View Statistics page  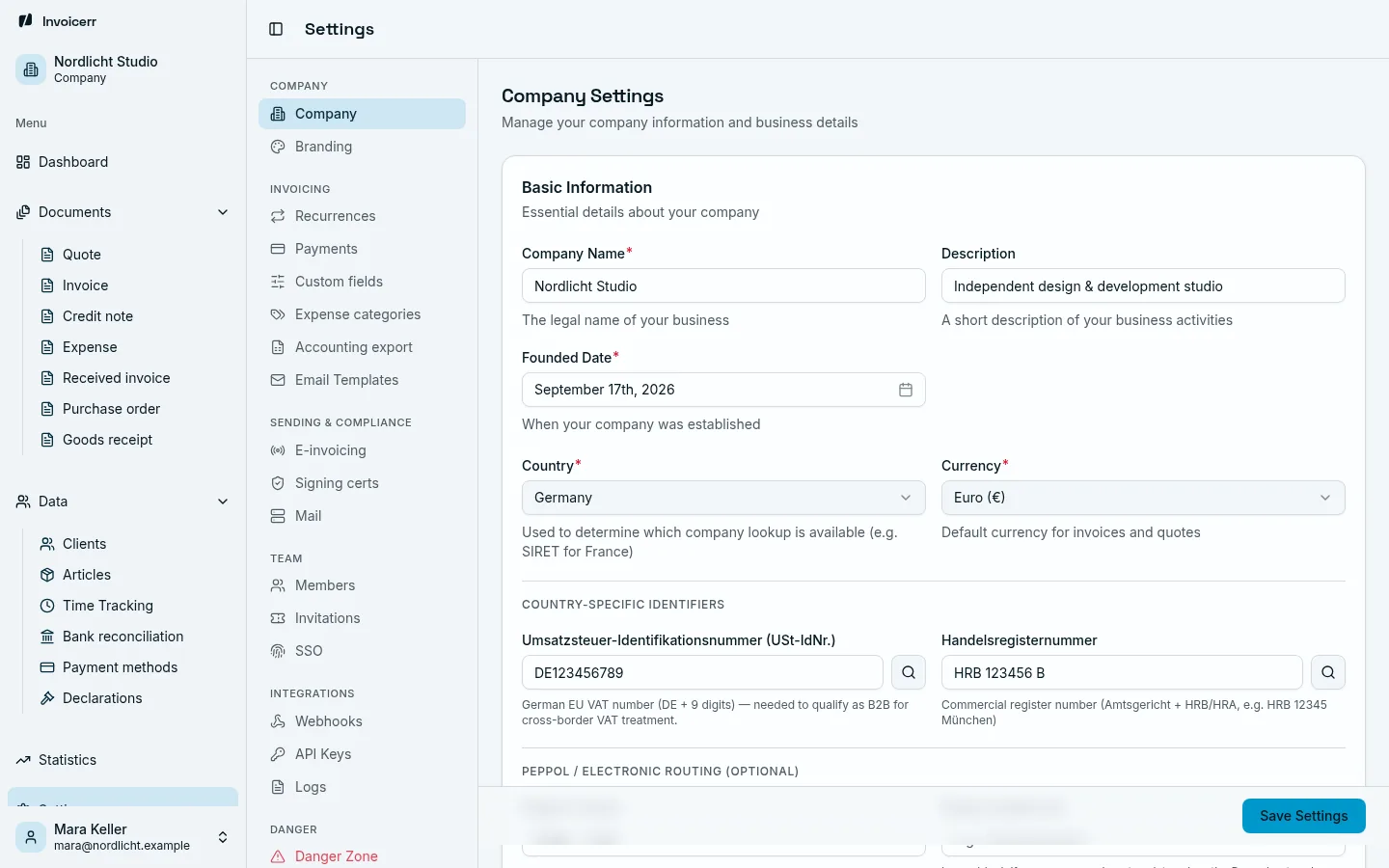(x=123, y=760)
